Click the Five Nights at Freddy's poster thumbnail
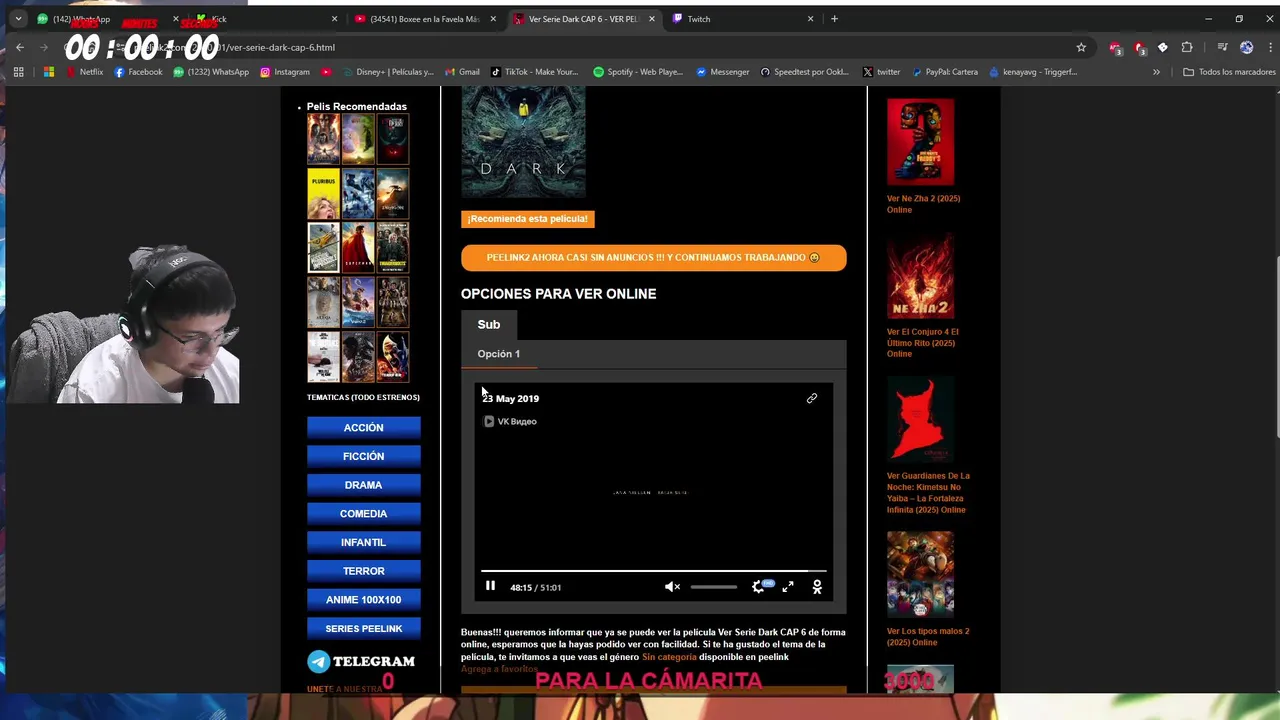1280x720 pixels. [x=920, y=141]
